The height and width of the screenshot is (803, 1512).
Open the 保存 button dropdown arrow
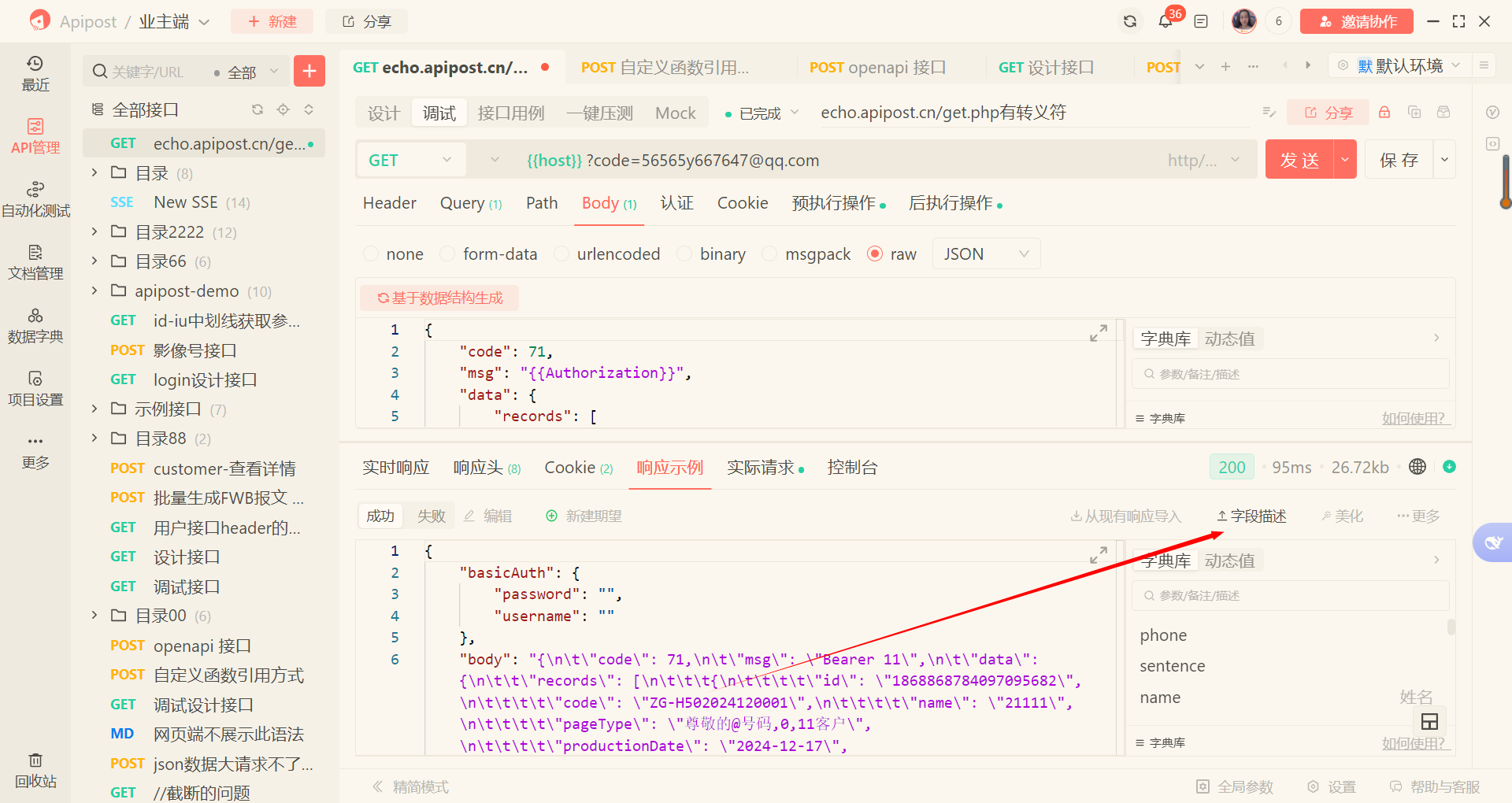1444,160
